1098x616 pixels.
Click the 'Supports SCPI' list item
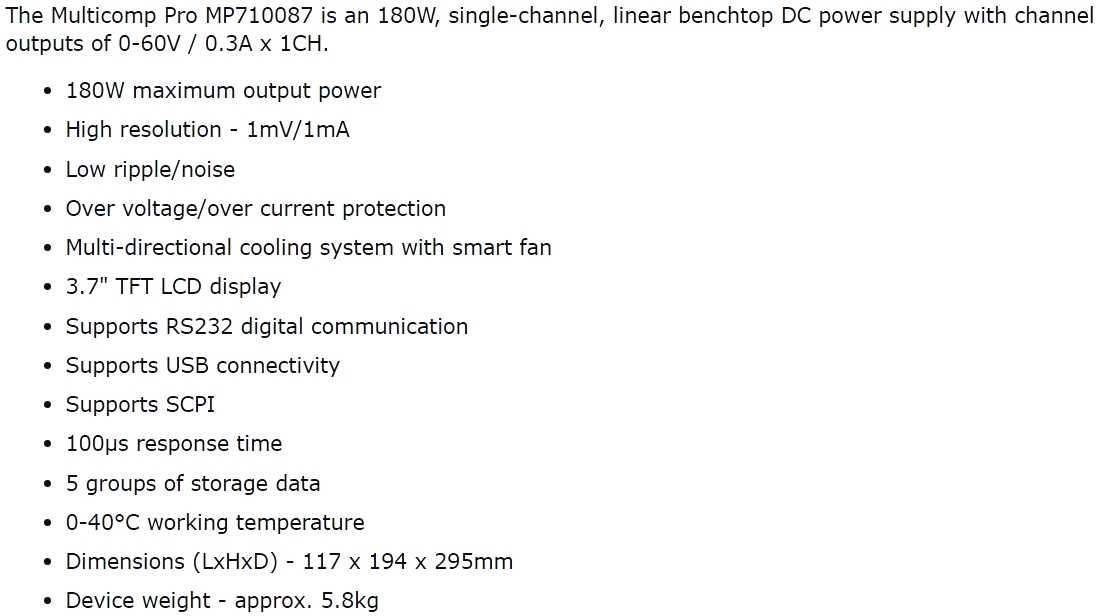[140, 405]
